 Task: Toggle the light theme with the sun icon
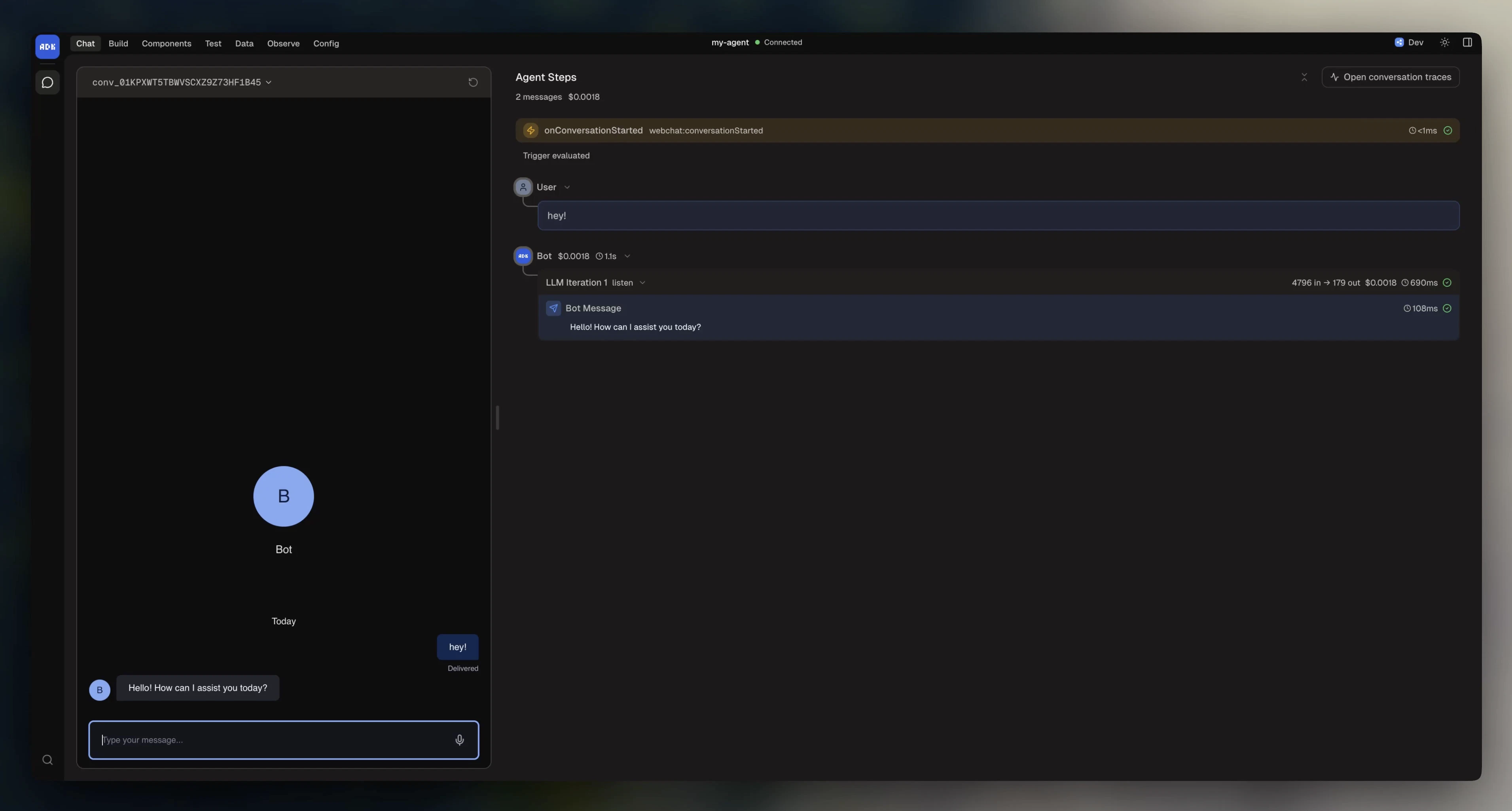click(1444, 42)
